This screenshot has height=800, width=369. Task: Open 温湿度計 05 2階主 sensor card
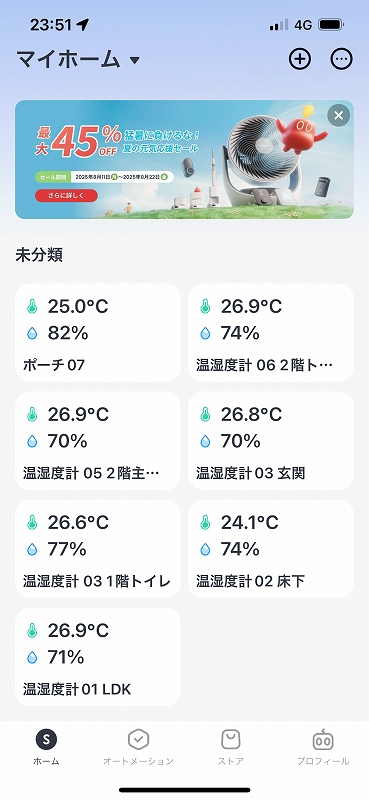[98, 441]
